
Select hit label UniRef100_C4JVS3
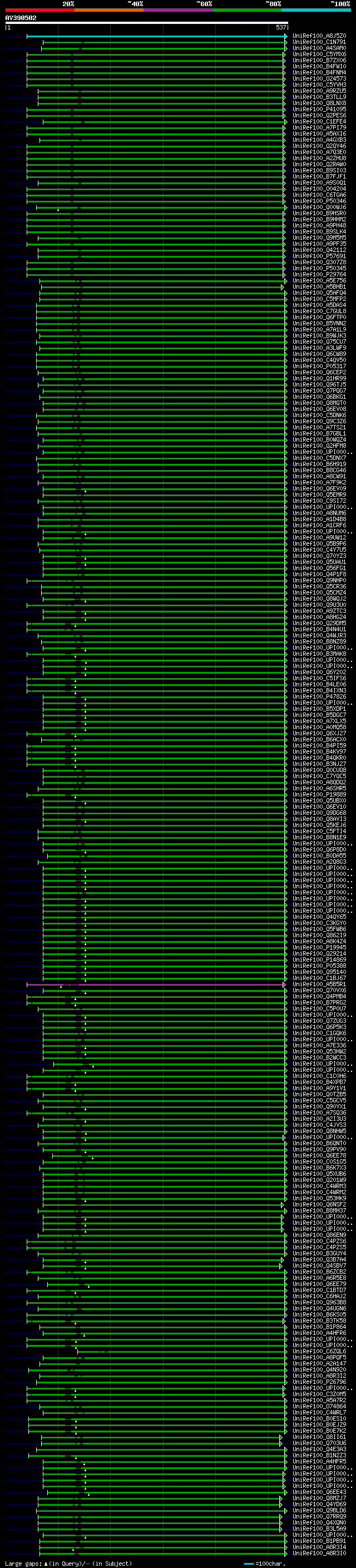[x=319, y=1125]
